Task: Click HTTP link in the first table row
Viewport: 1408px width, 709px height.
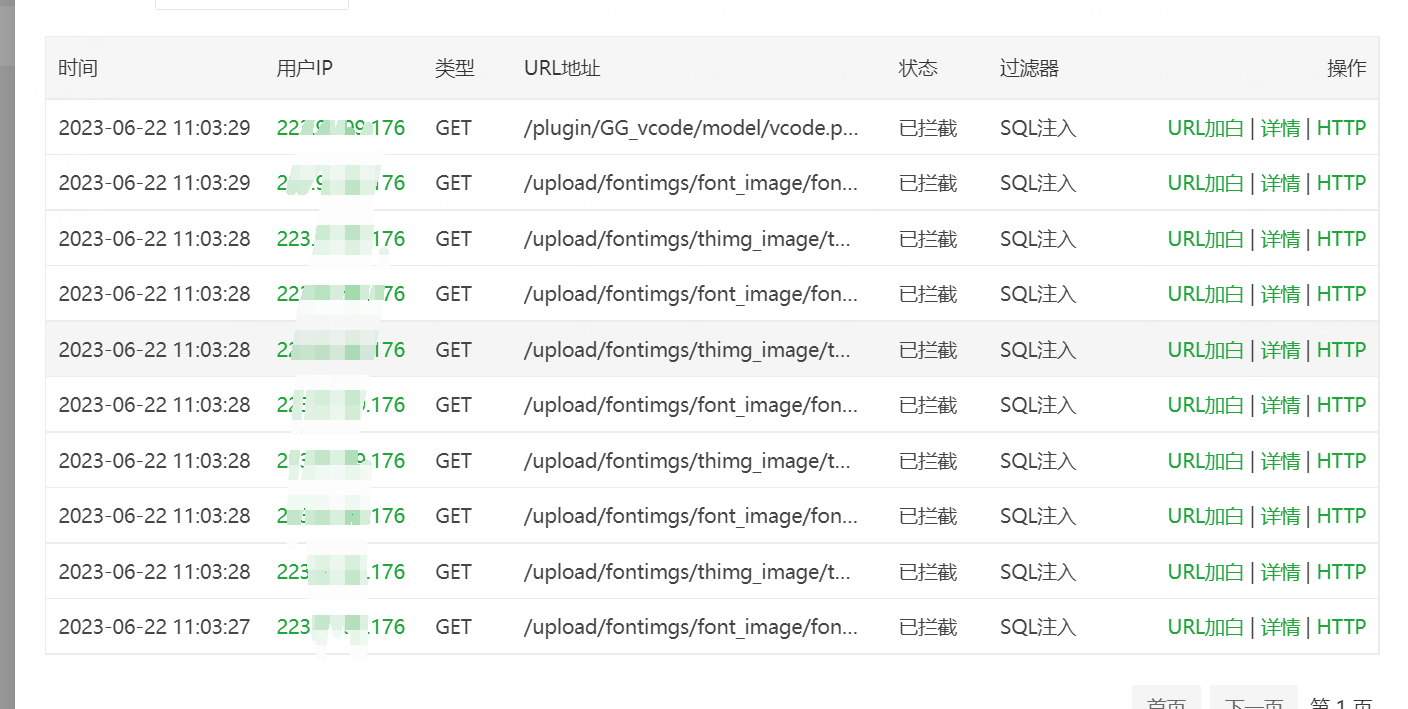Action: (1341, 128)
